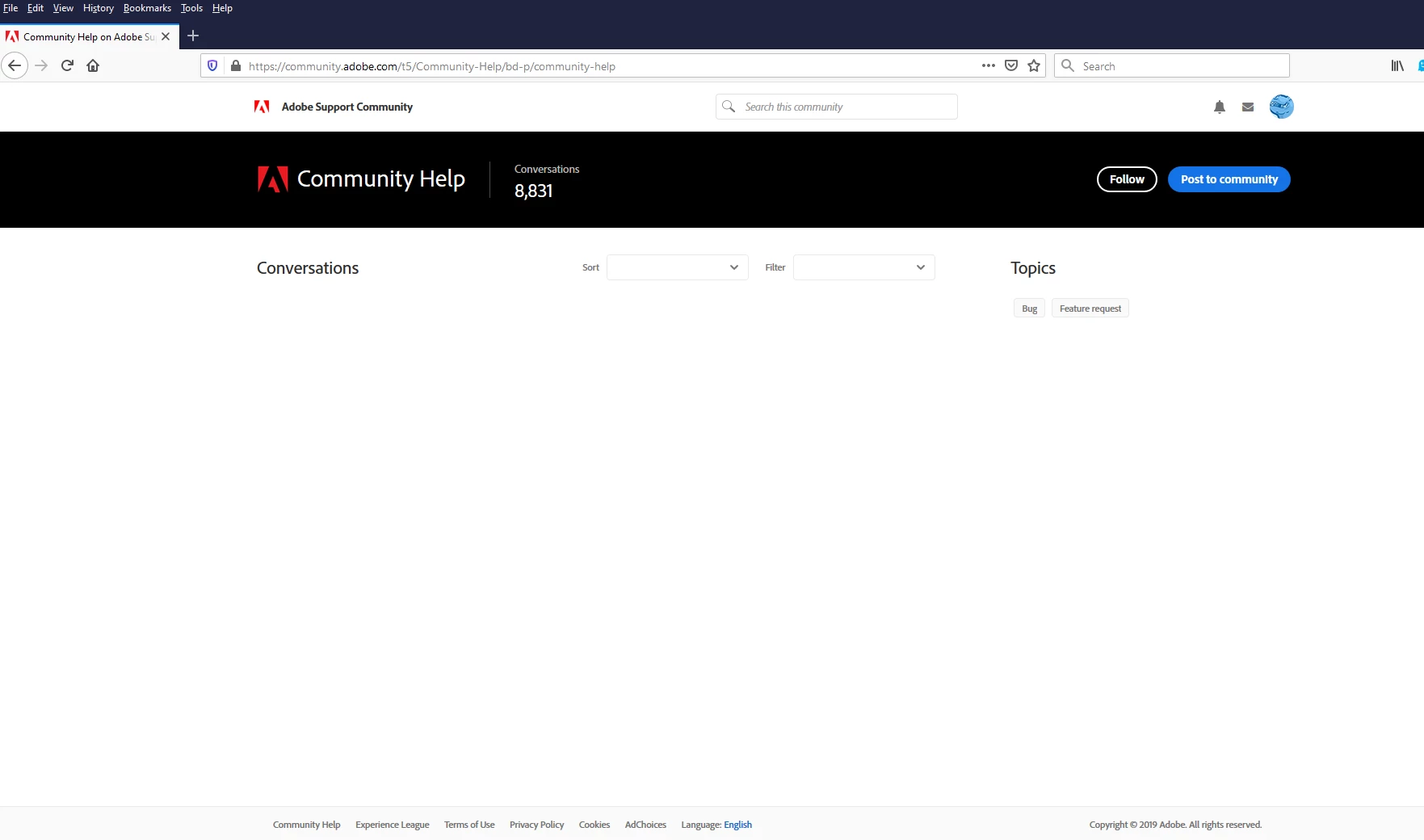Select the Feature request topic tag
The image size is (1424, 840).
[x=1090, y=309]
